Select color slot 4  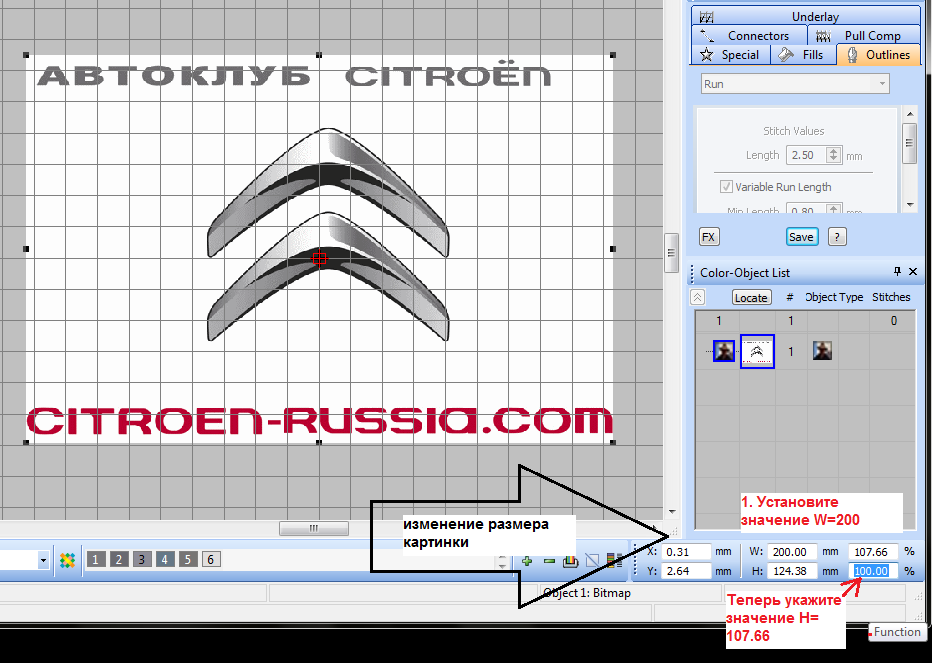click(x=165, y=560)
